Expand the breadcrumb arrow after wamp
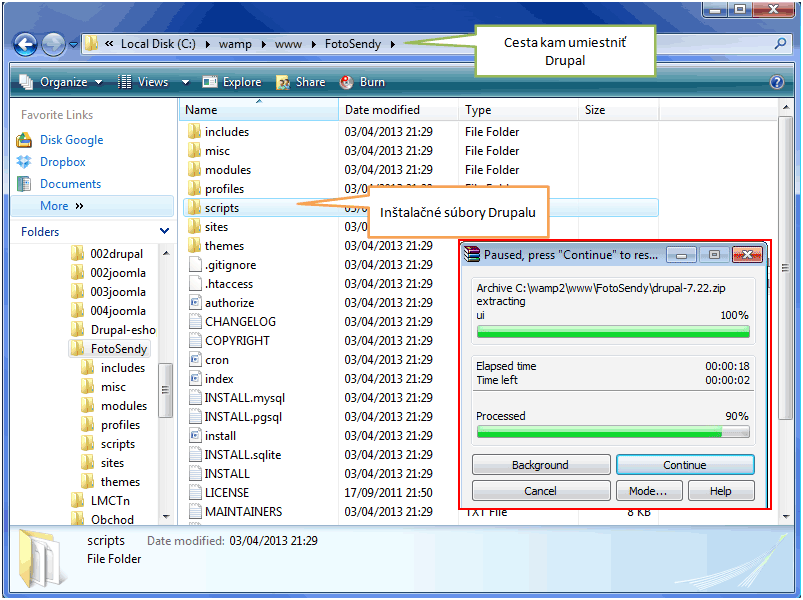 point(263,44)
